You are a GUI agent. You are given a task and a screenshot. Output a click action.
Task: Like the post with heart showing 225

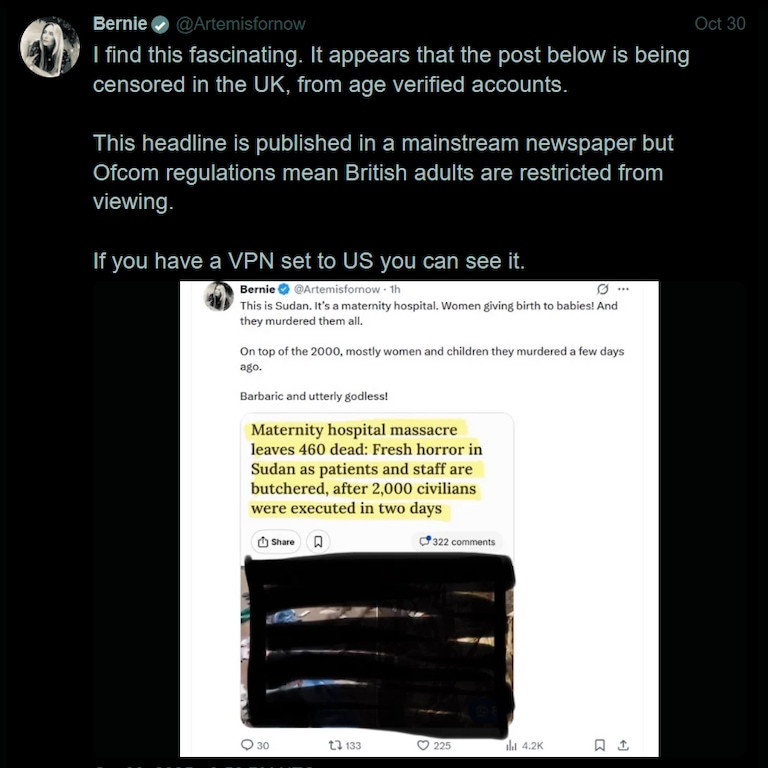(433, 745)
